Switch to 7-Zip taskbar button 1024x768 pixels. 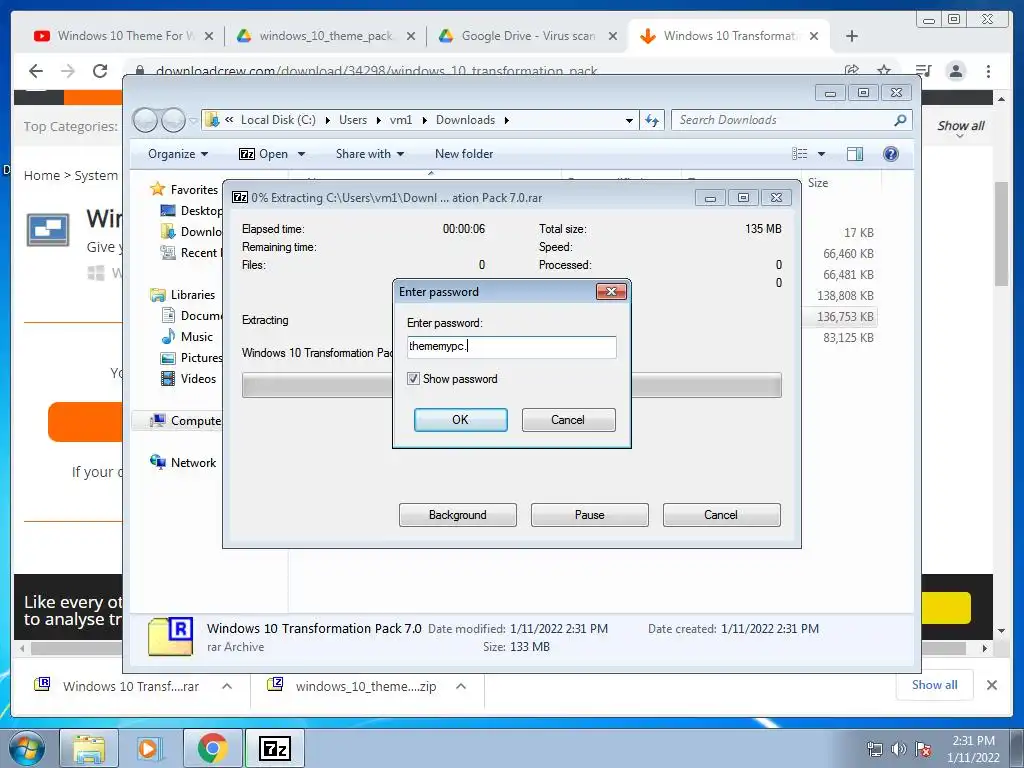[x=275, y=748]
